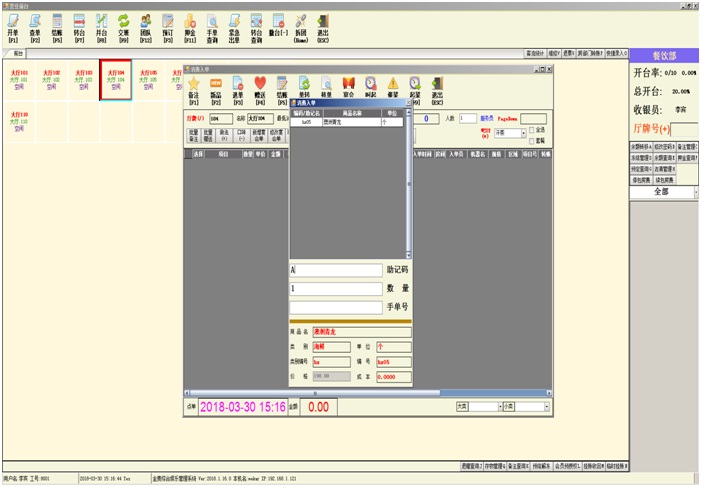Click the 备注 (F1) star icon

[194, 86]
